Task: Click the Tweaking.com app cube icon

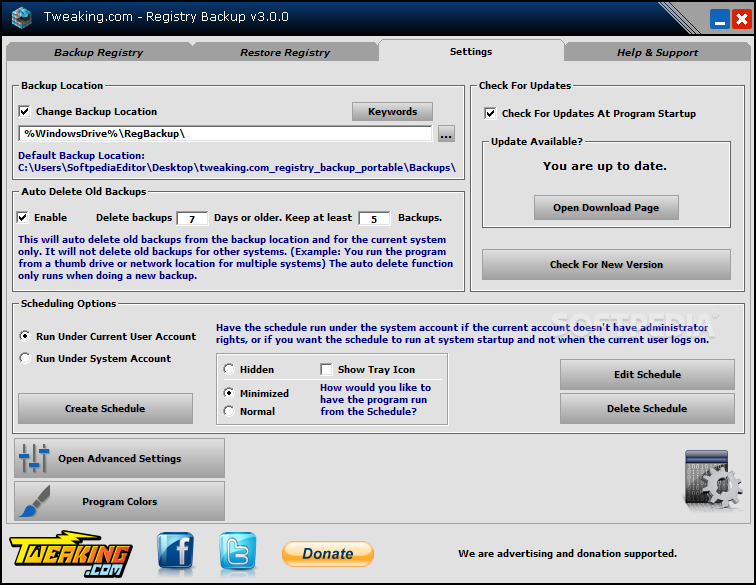Action: (21, 17)
